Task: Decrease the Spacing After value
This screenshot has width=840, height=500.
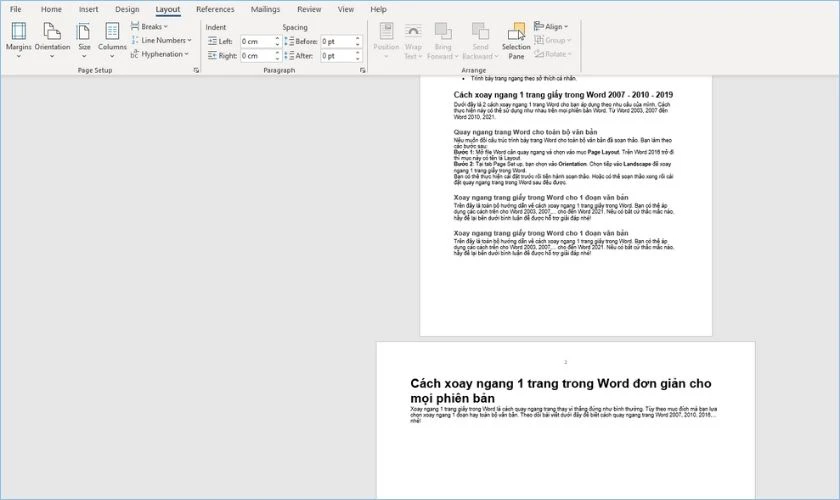Action: click(x=358, y=58)
